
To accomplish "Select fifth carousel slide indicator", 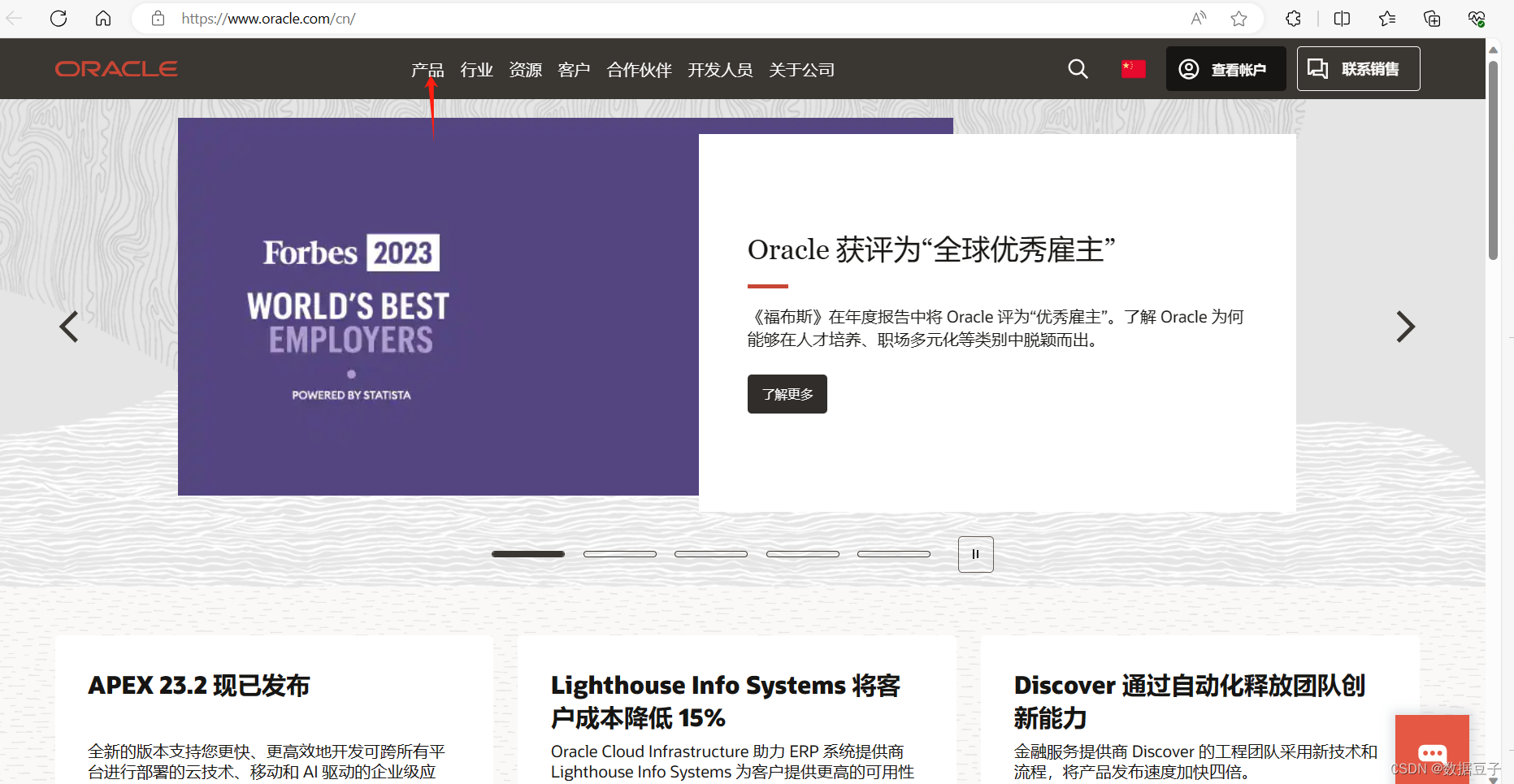I will coord(894,554).
